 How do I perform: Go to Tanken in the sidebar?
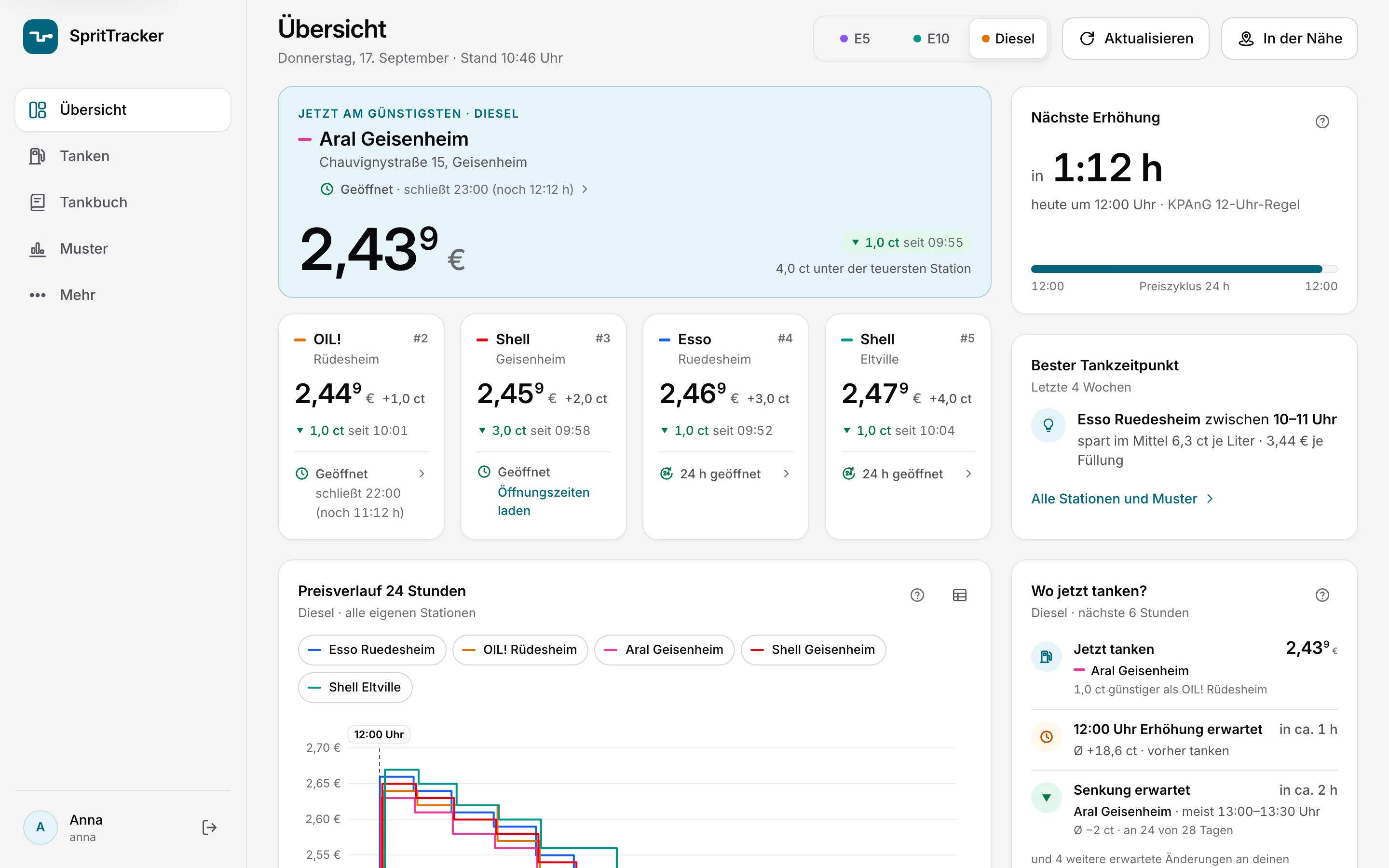point(123,156)
